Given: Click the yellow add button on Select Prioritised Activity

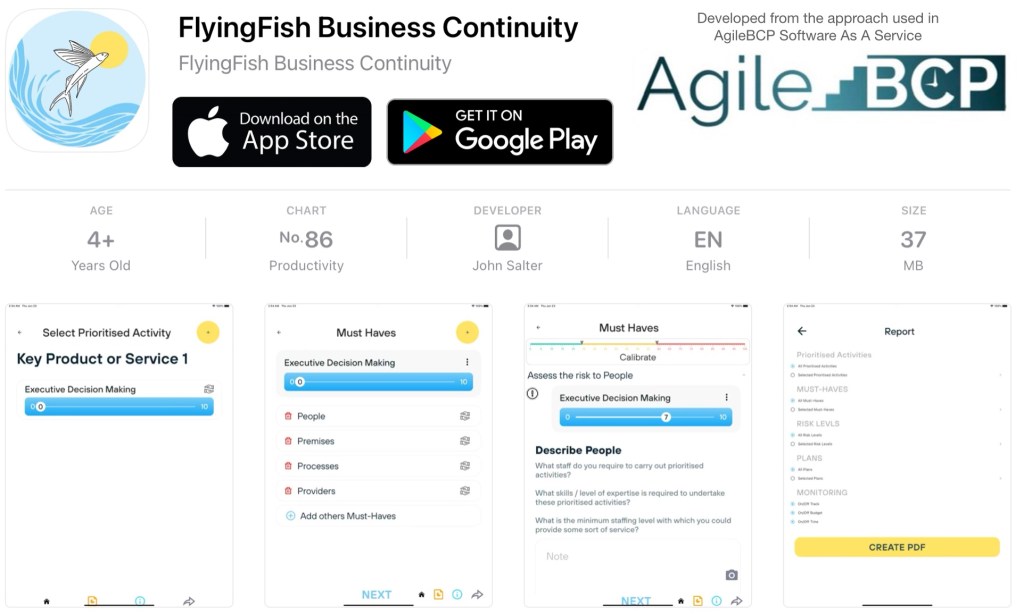Looking at the screenshot, I should tap(208, 332).
